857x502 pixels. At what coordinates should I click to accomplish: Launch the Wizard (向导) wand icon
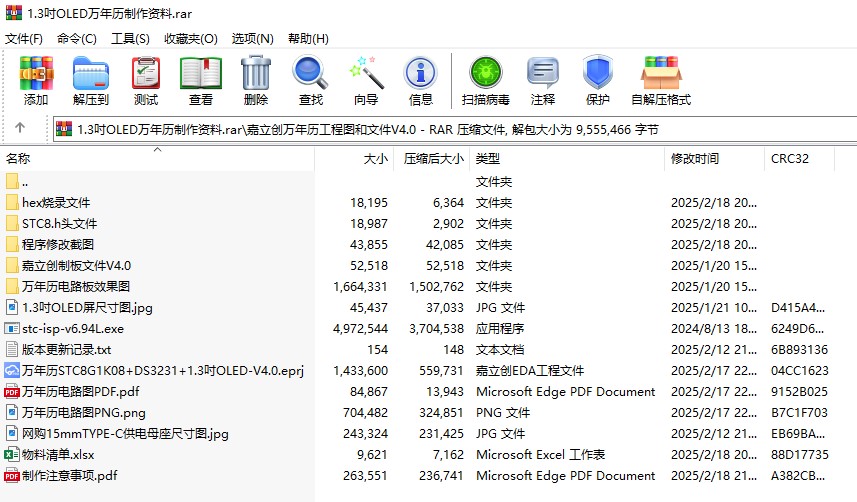[x=366, y=73]
